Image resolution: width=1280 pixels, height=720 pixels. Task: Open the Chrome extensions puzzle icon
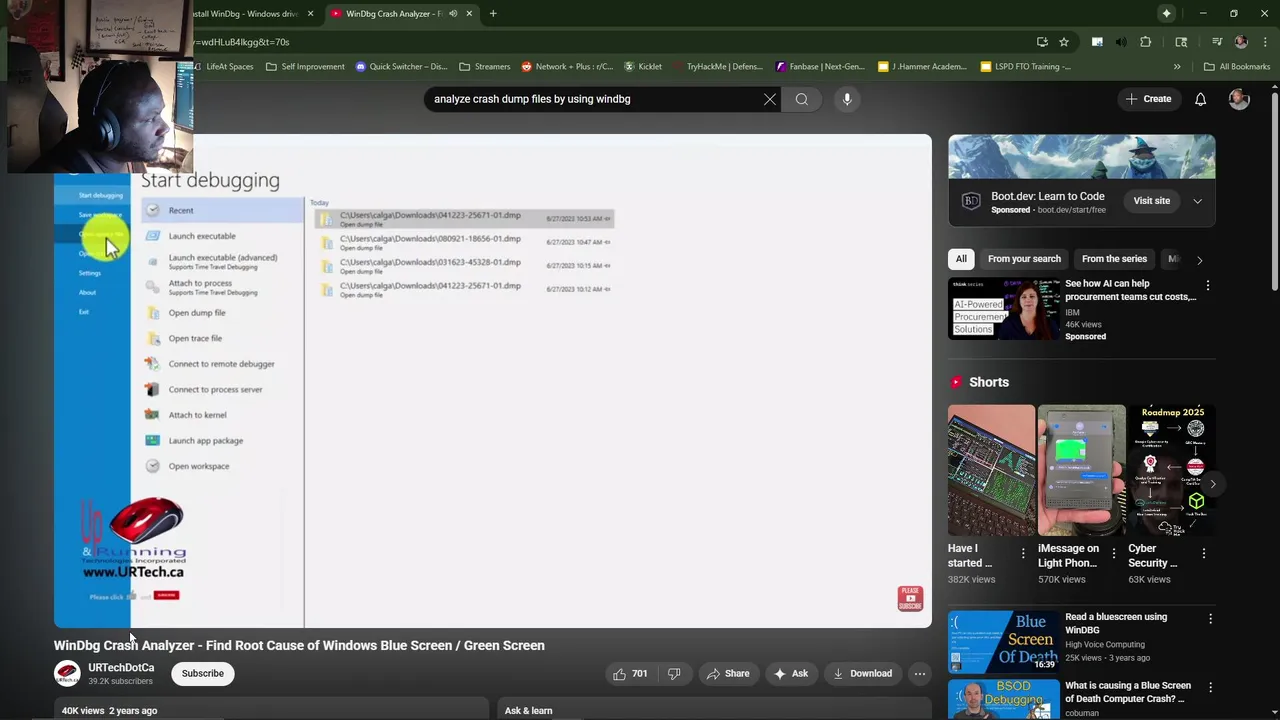1146,42
